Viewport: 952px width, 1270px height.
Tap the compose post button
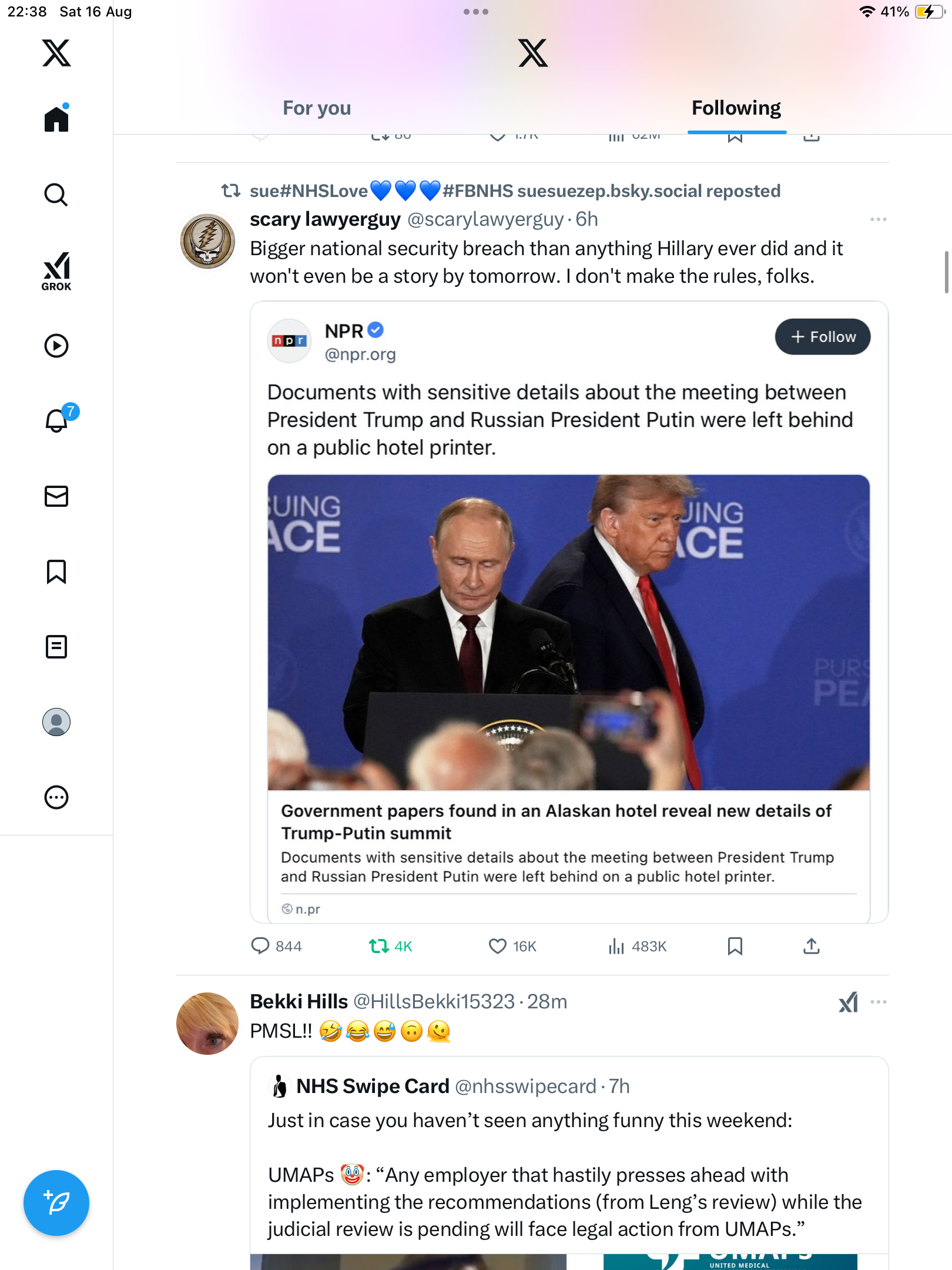tap(56, 1202)
